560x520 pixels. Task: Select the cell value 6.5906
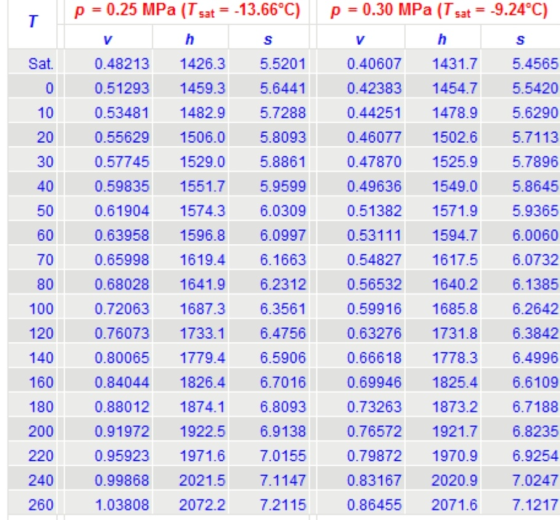(283, 358)
